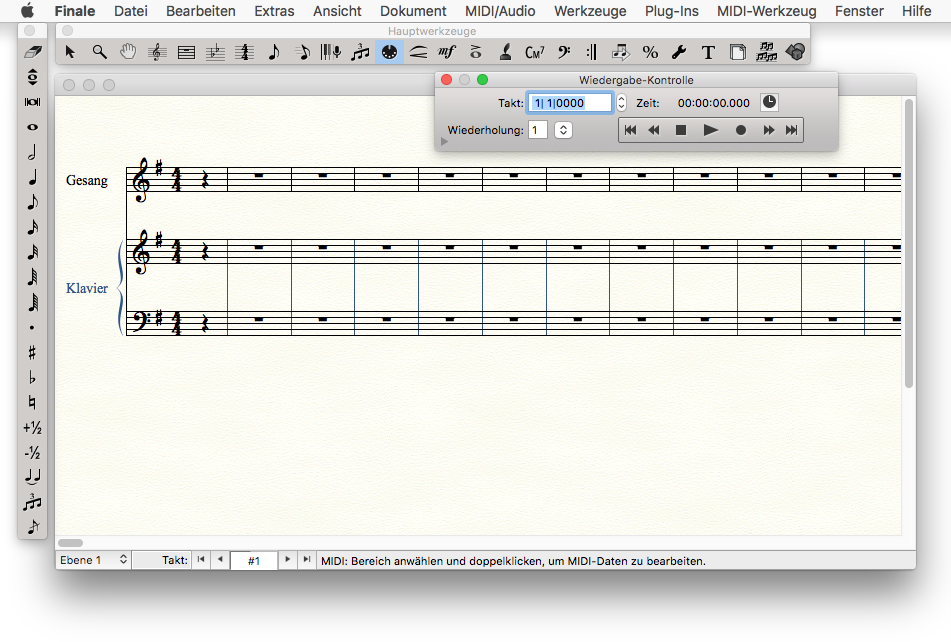
Task: Select the Zoom magnifier tool
Action: pos(99,53)
